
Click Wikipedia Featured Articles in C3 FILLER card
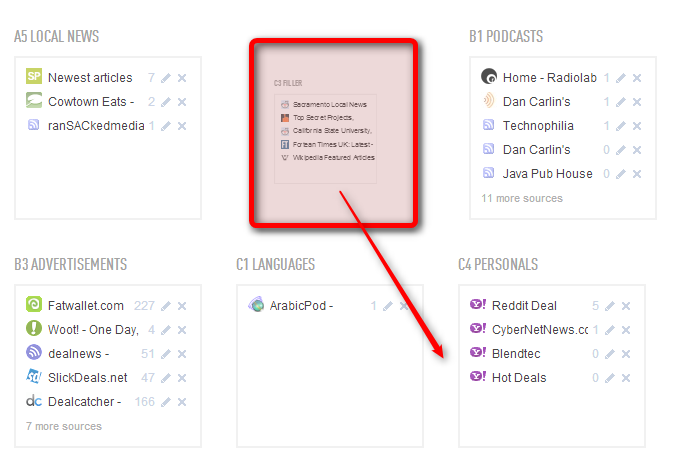pos(334,158)
